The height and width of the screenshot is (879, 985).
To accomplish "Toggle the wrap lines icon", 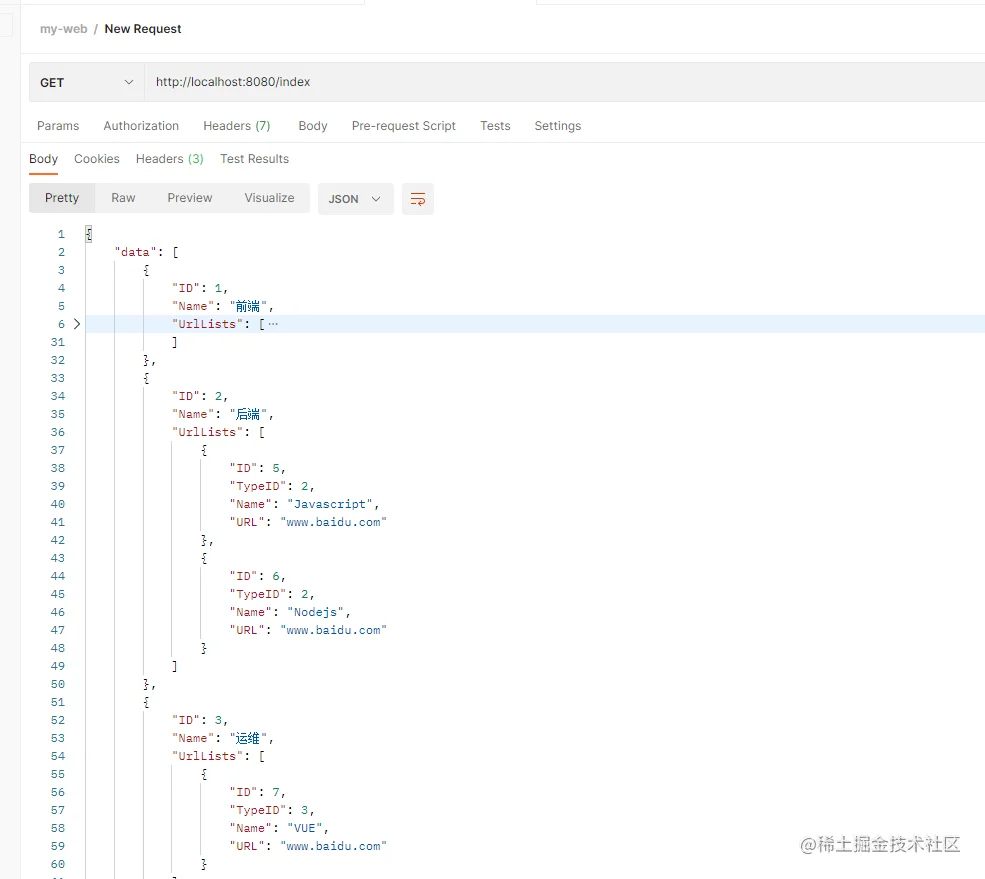I will (418, 199).
